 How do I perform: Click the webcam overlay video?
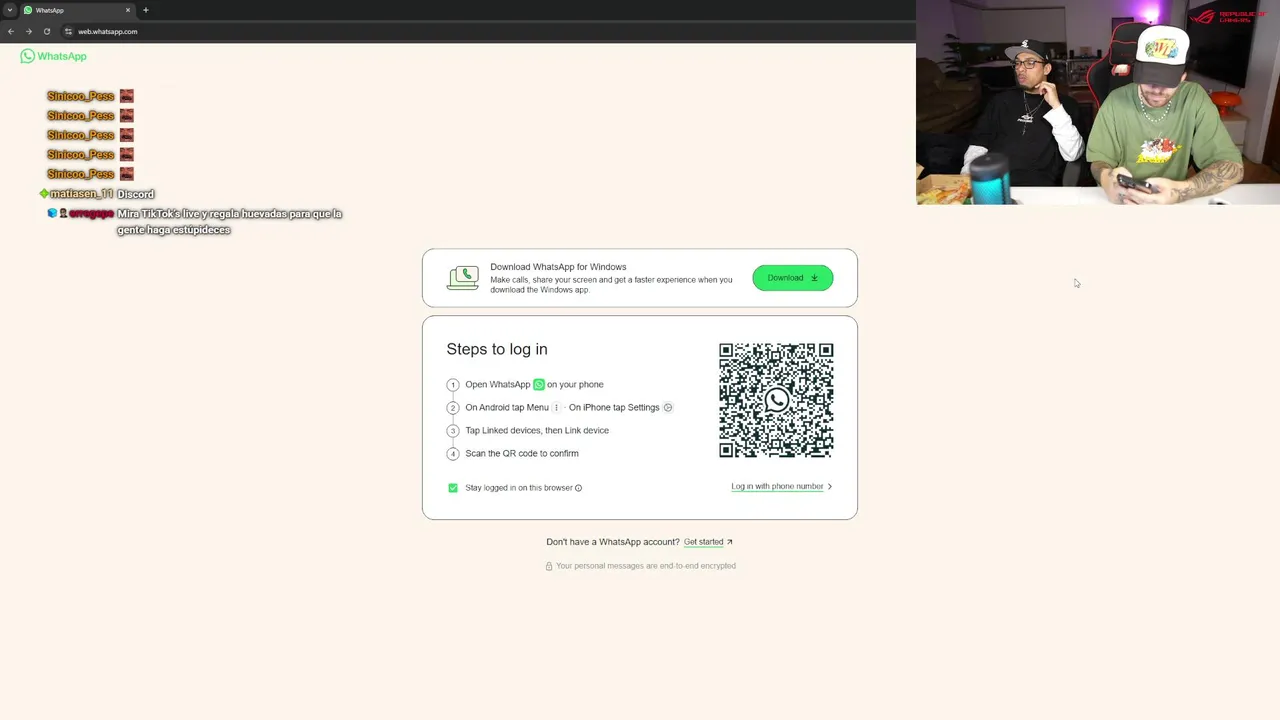pyautogui.click(x=1098, y=102)
